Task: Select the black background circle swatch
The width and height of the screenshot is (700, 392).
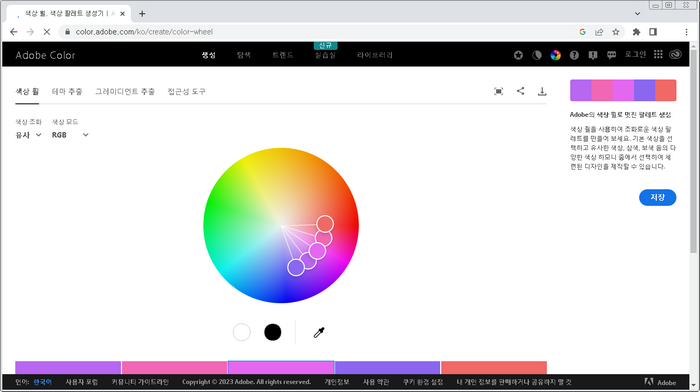Action: tap(272, 332)
